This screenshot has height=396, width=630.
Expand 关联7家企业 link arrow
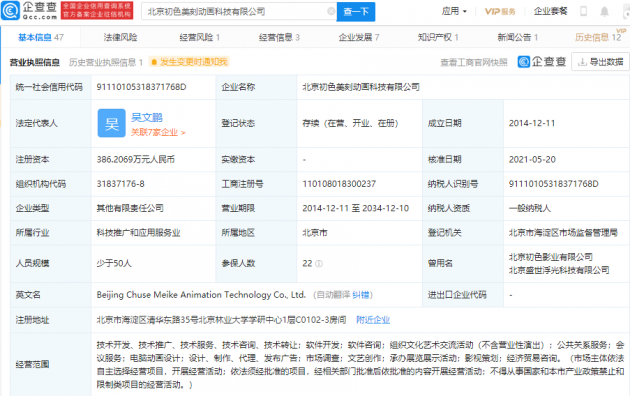(158, 133)
